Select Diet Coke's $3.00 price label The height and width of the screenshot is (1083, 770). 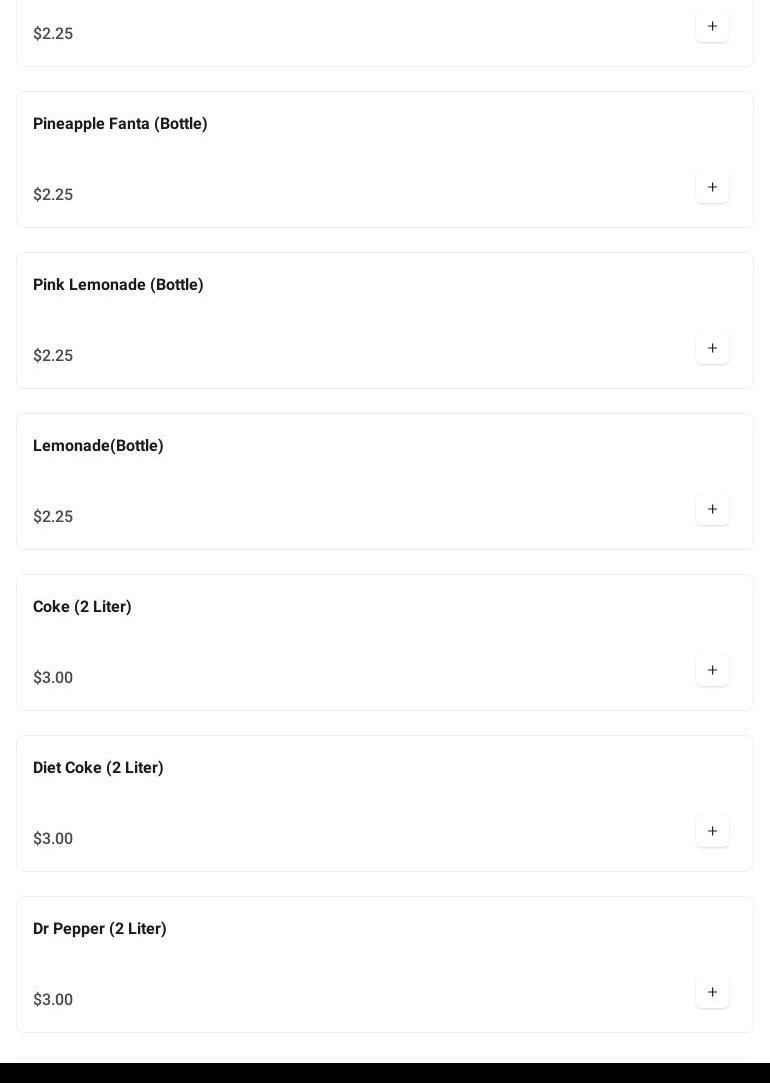[x=53, y=839]
